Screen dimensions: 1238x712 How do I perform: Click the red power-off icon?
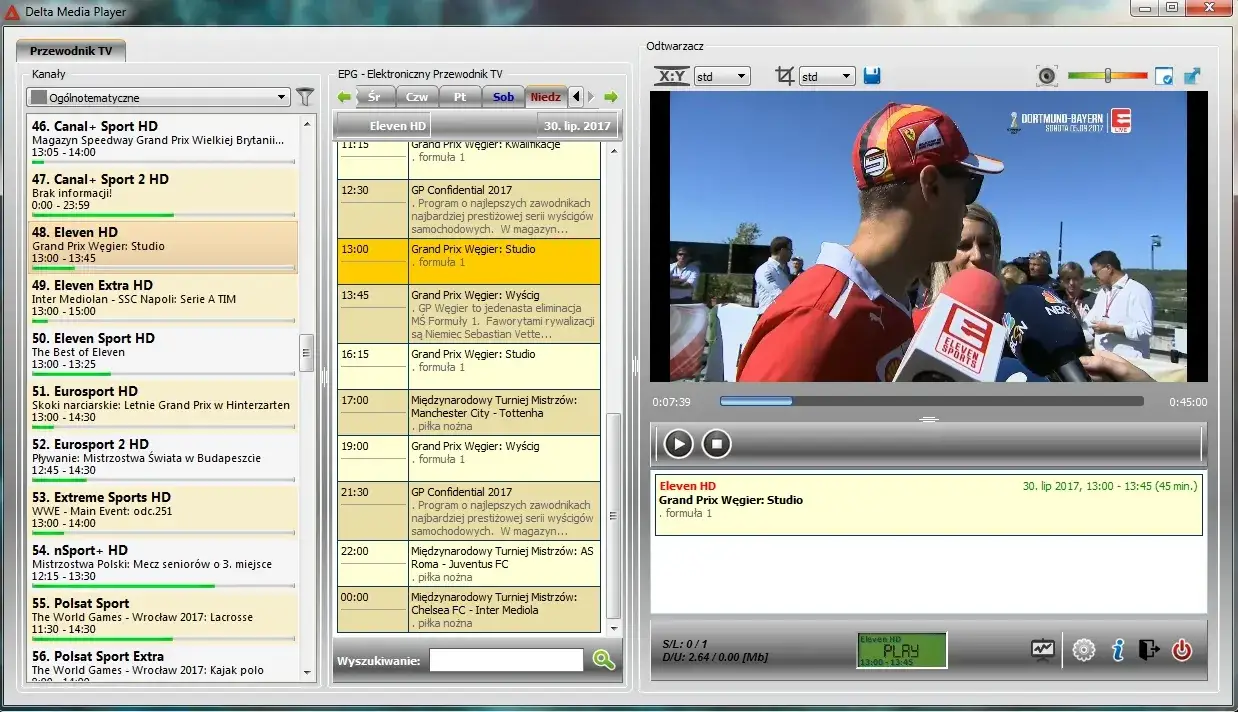click(1183, 649)
